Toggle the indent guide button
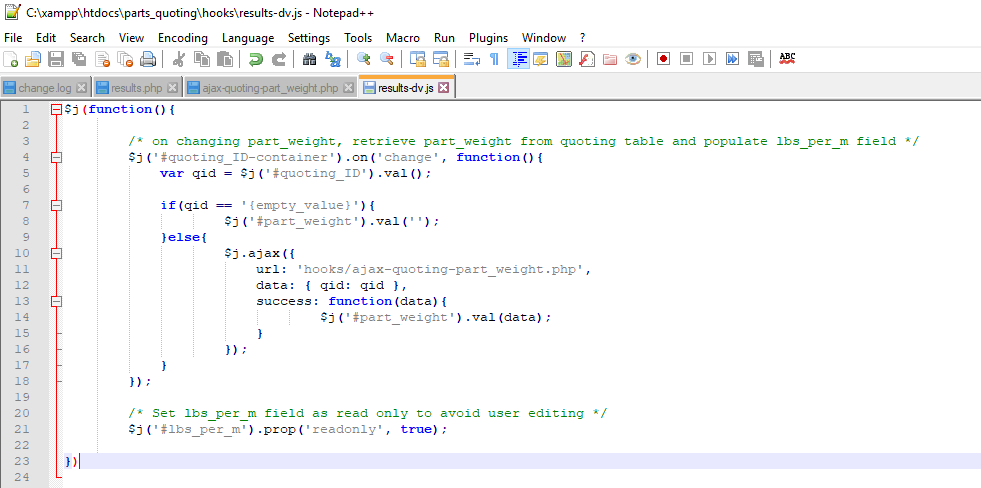 coord(518,59)
